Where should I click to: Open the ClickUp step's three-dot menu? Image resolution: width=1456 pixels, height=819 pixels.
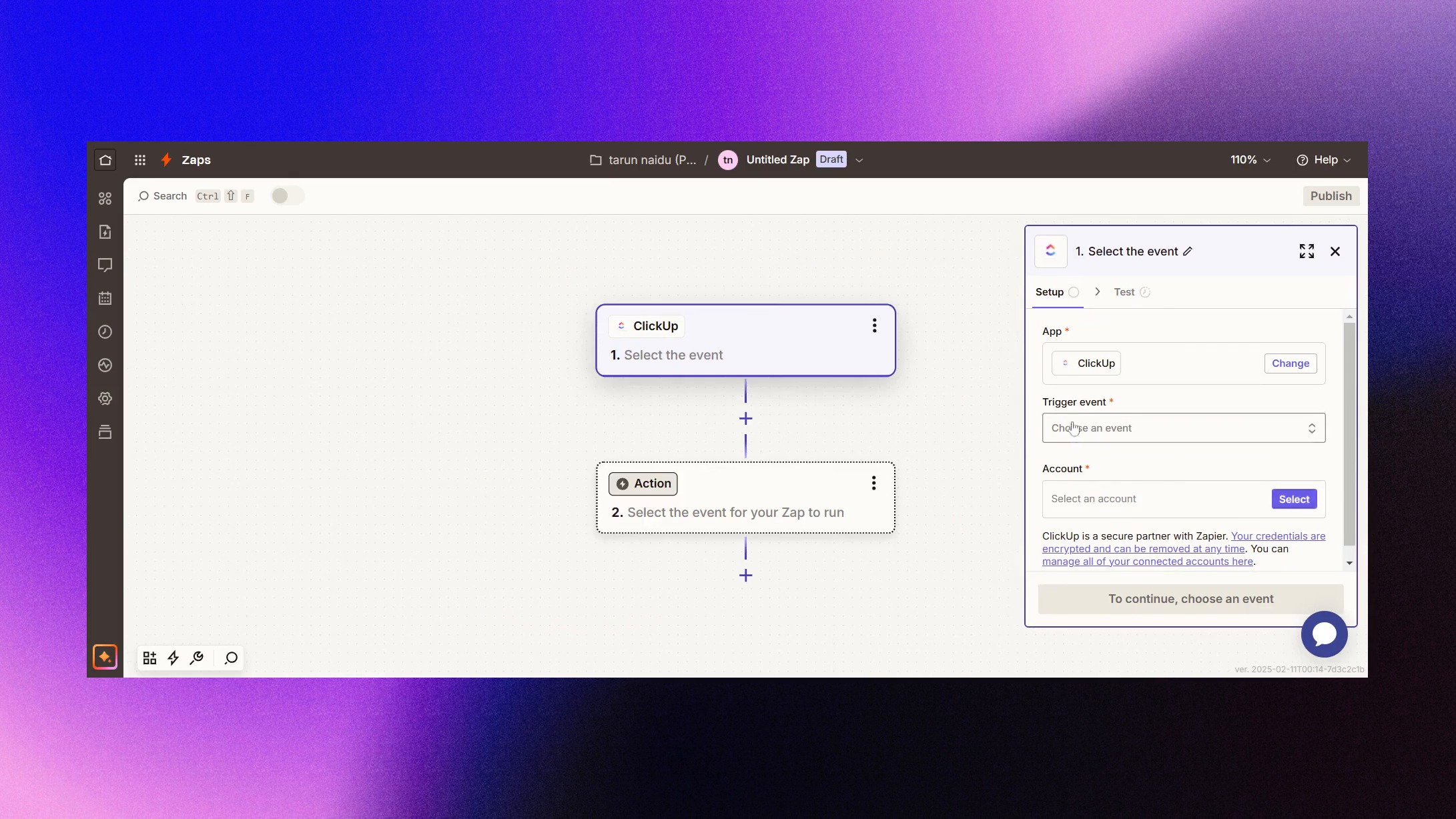click(874, 325)
